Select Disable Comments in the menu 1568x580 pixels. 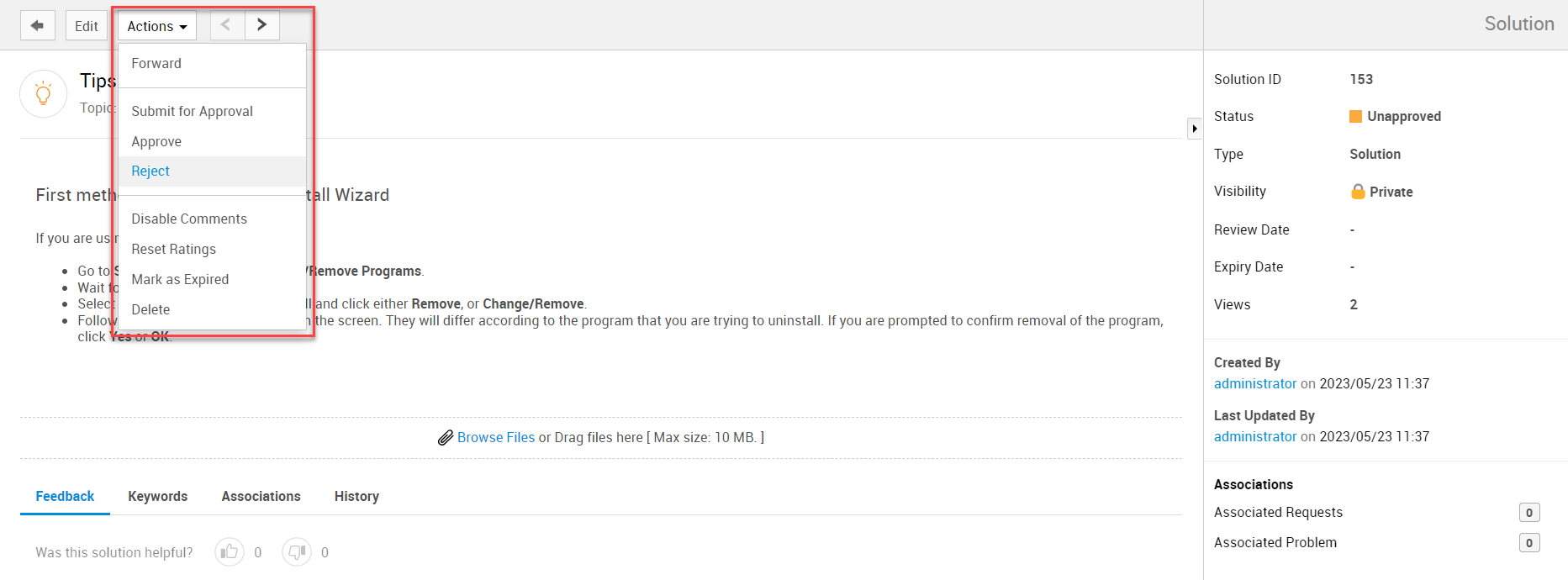(x=189, y=219)
